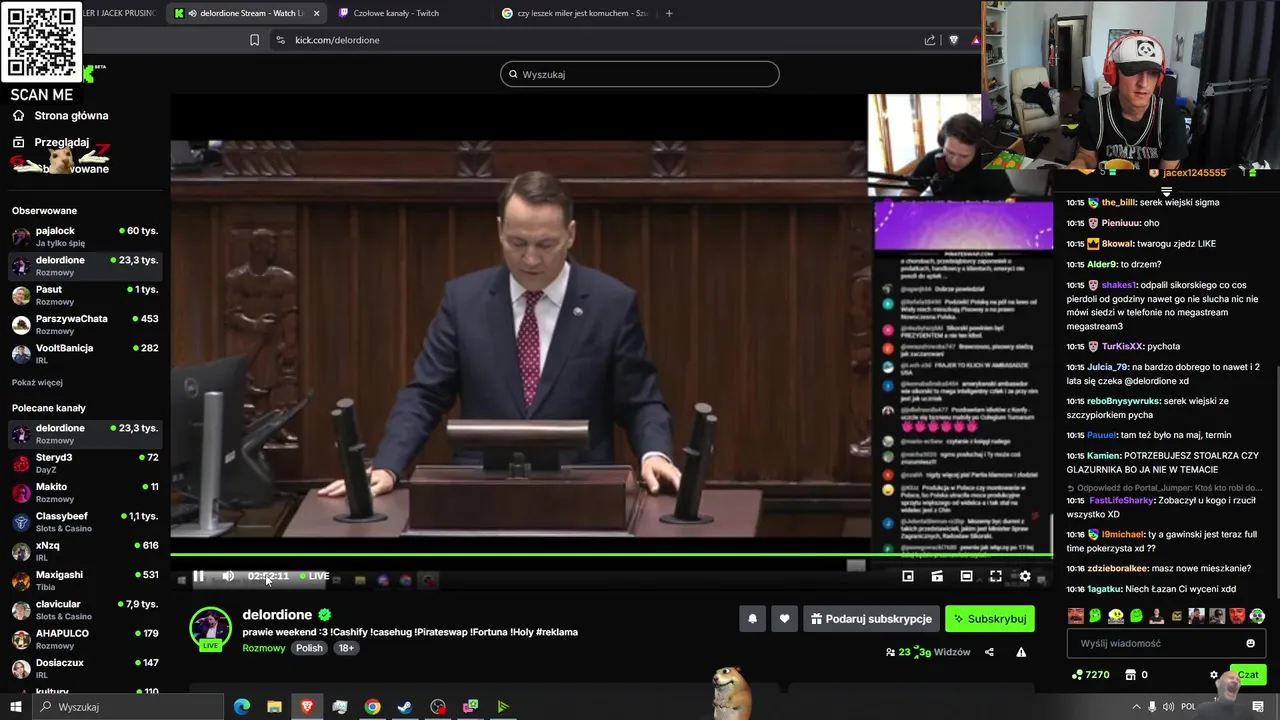The width and height of the screenshot is (1280, 720).
Task: Open a new browser tab
Action: coord(669,13)
